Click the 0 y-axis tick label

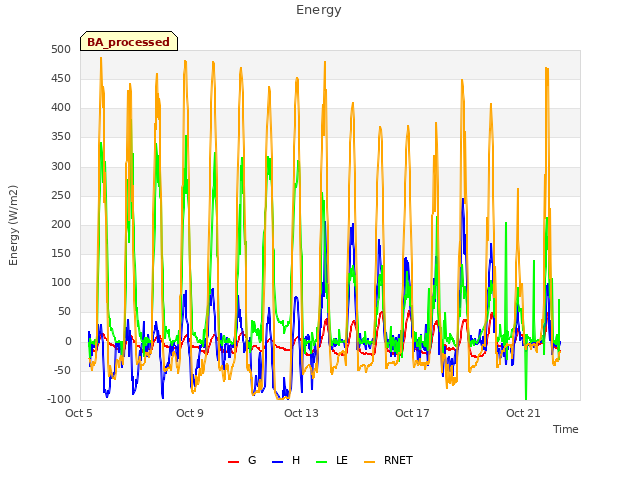(68, 341)
